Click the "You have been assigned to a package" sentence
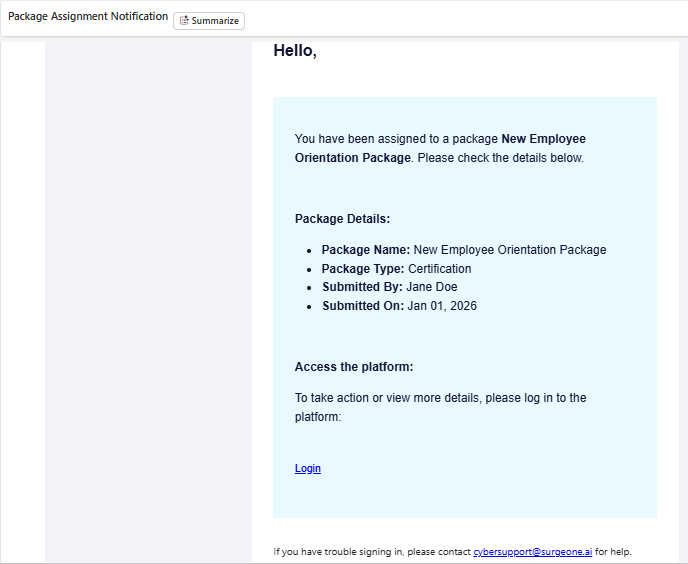This screenshot has height=564, width=688. point(440,148)
